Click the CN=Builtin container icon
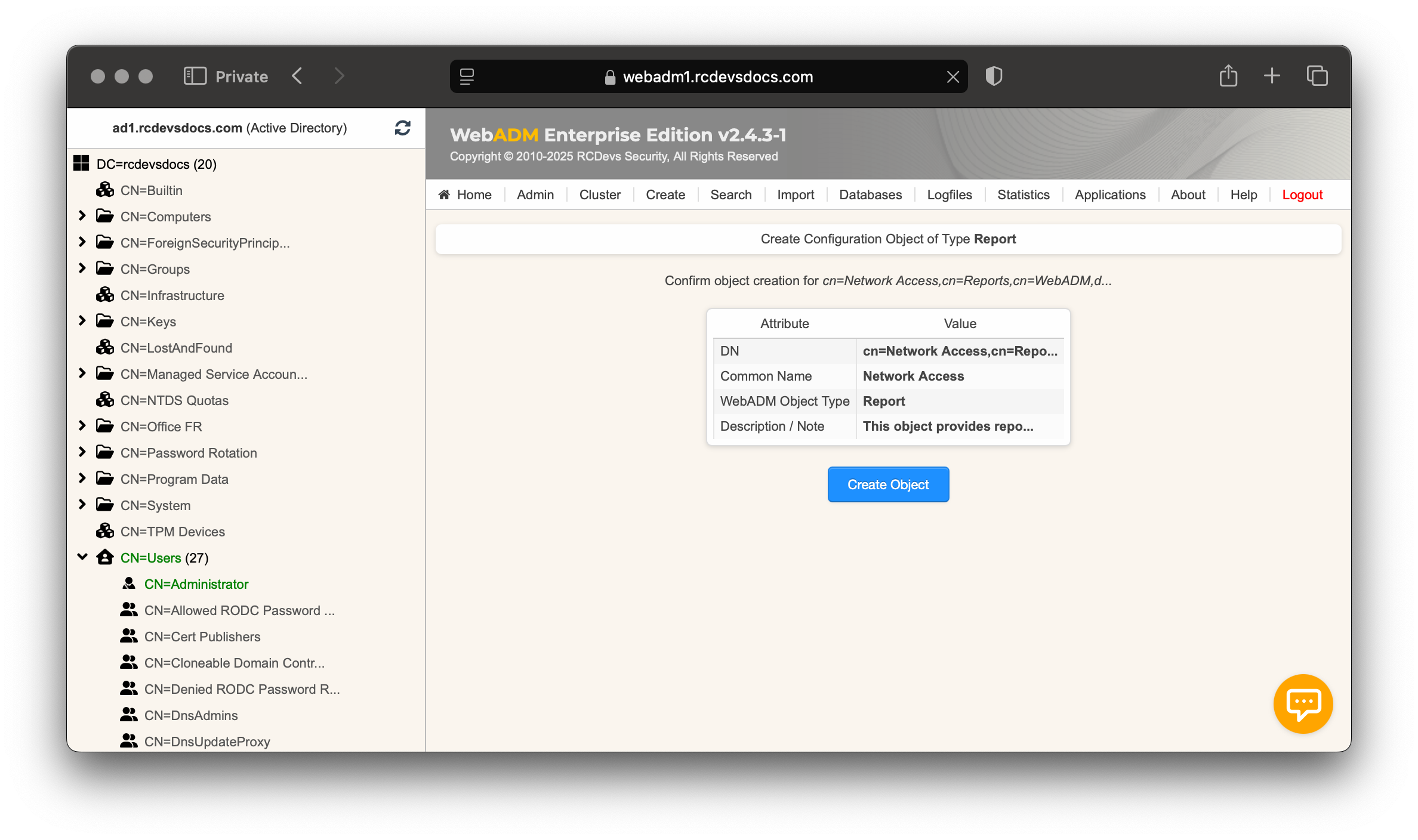Viewport: 1418px width, 840px height. click(105, 190)
